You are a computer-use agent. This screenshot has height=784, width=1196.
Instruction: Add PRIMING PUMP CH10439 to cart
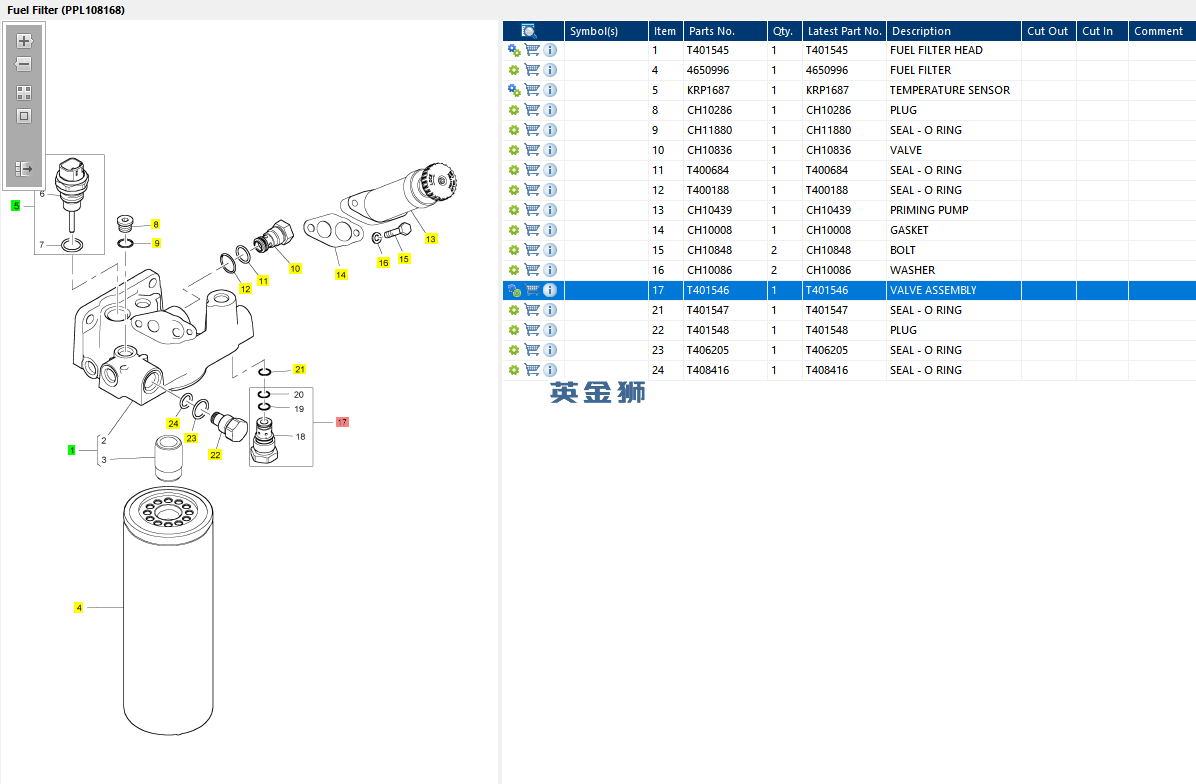(x=532, y=210)
